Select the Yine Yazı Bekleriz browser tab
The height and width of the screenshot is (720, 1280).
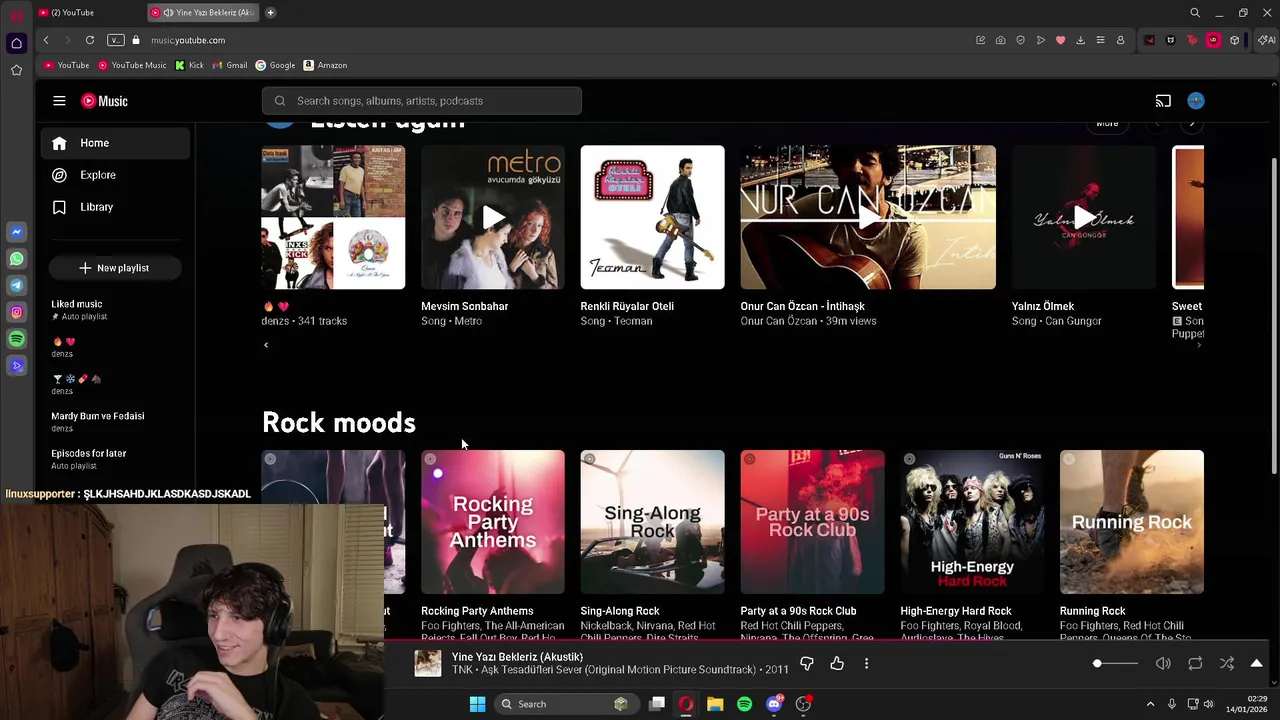[203, 12]
